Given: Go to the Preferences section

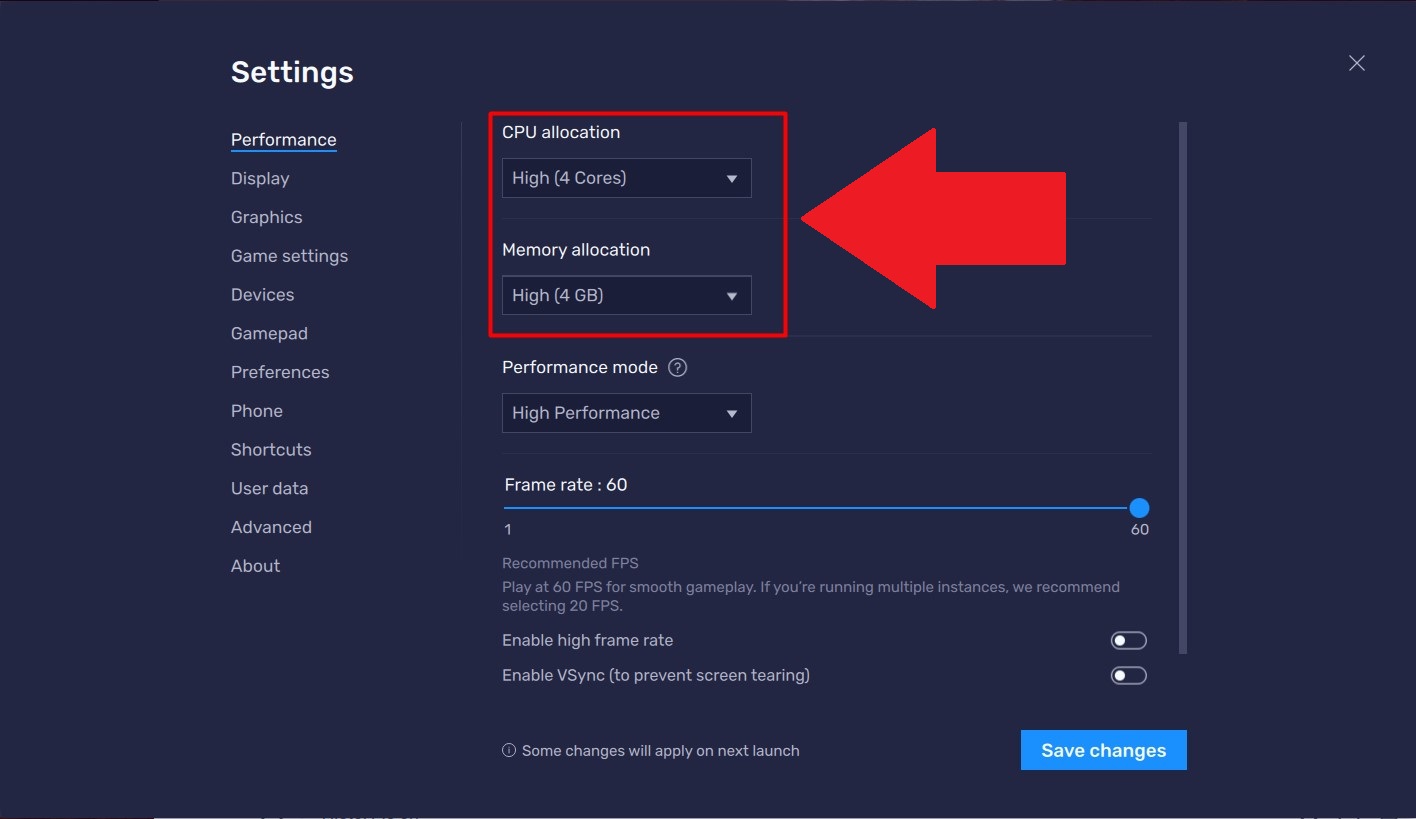Looking at the screenshot, I should point(280,372).
